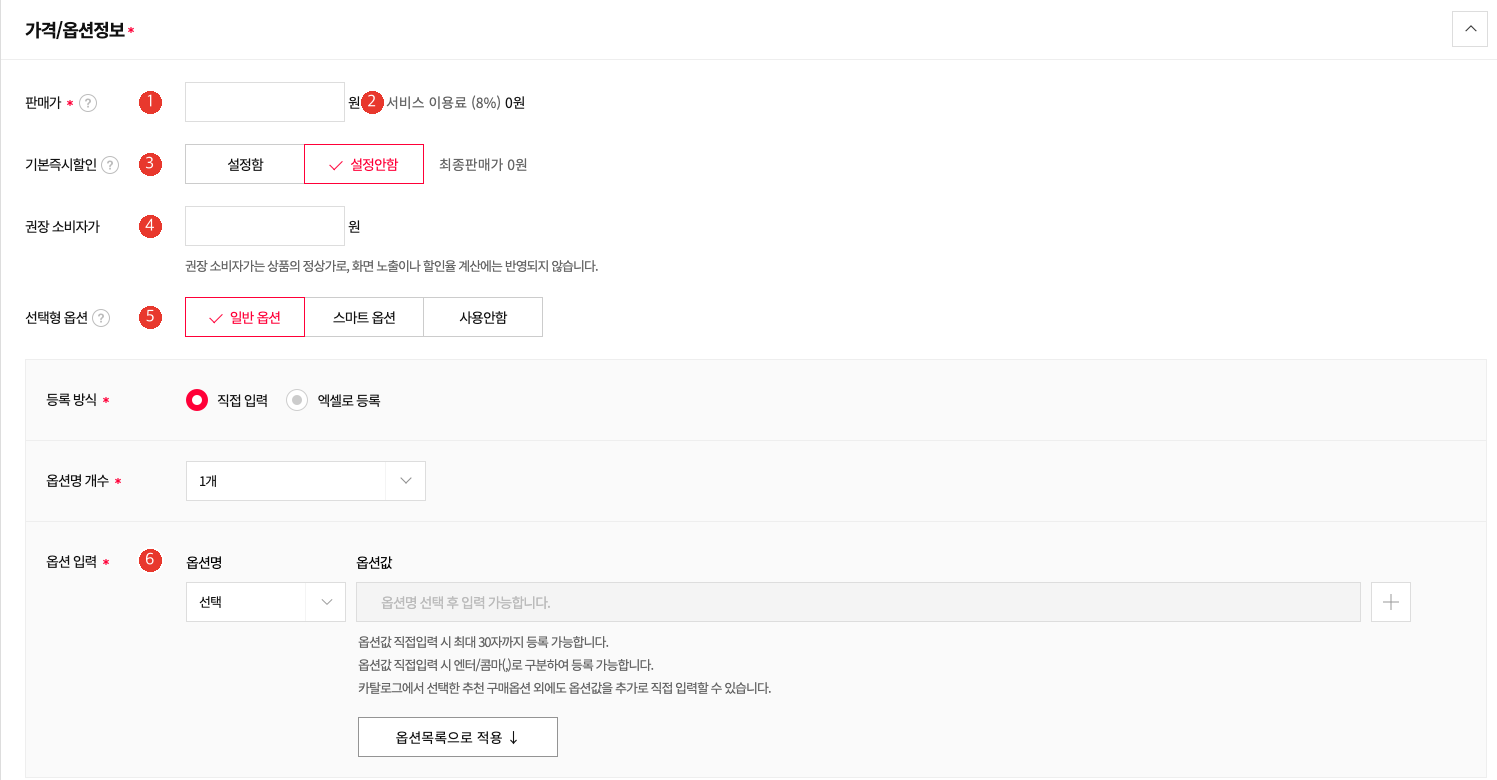1497x780 pixels.
Task: Click the 옵션 입력 label
Action: tap(71, 562)
